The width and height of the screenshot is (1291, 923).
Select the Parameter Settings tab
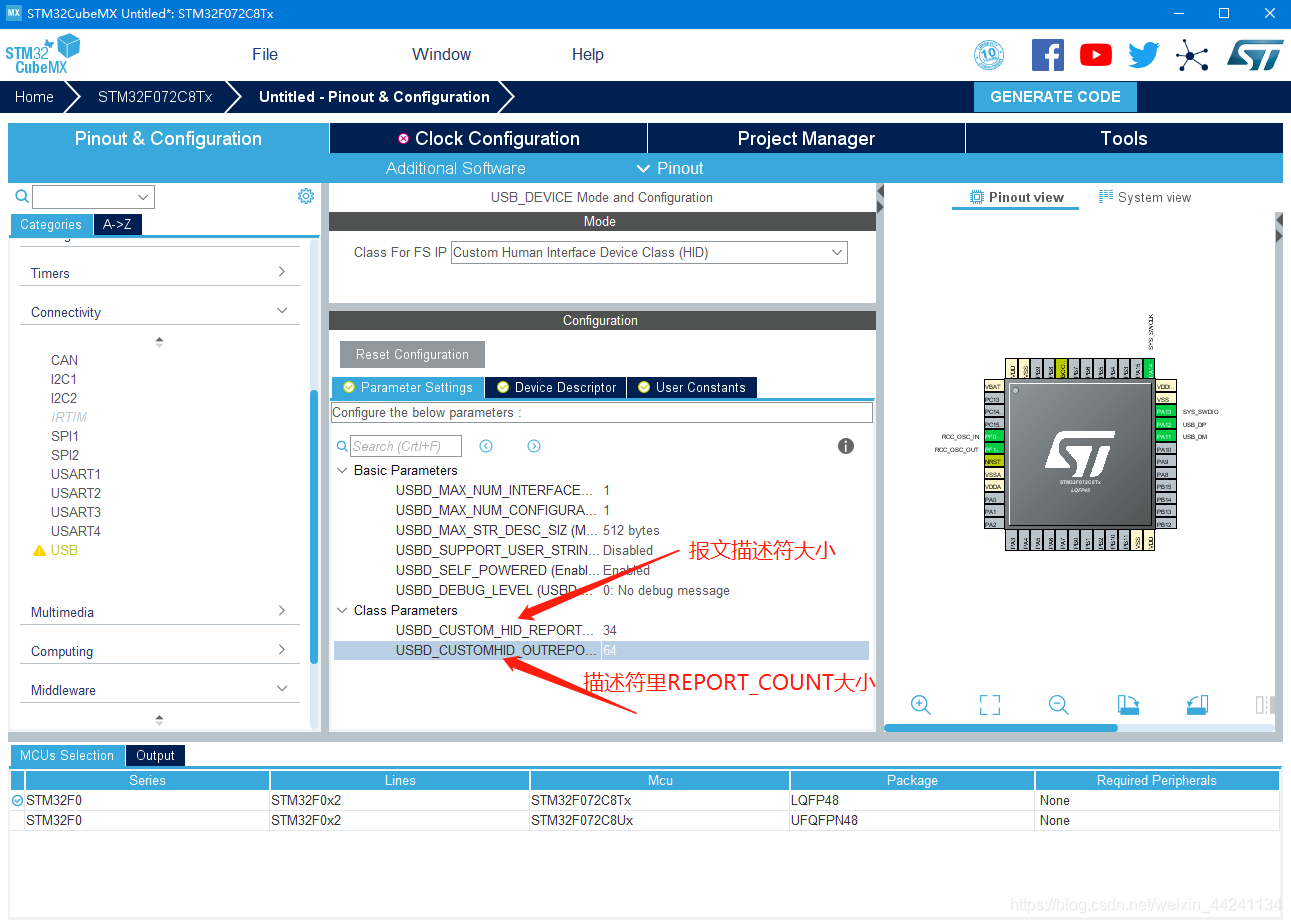click(x=408, y=387)
